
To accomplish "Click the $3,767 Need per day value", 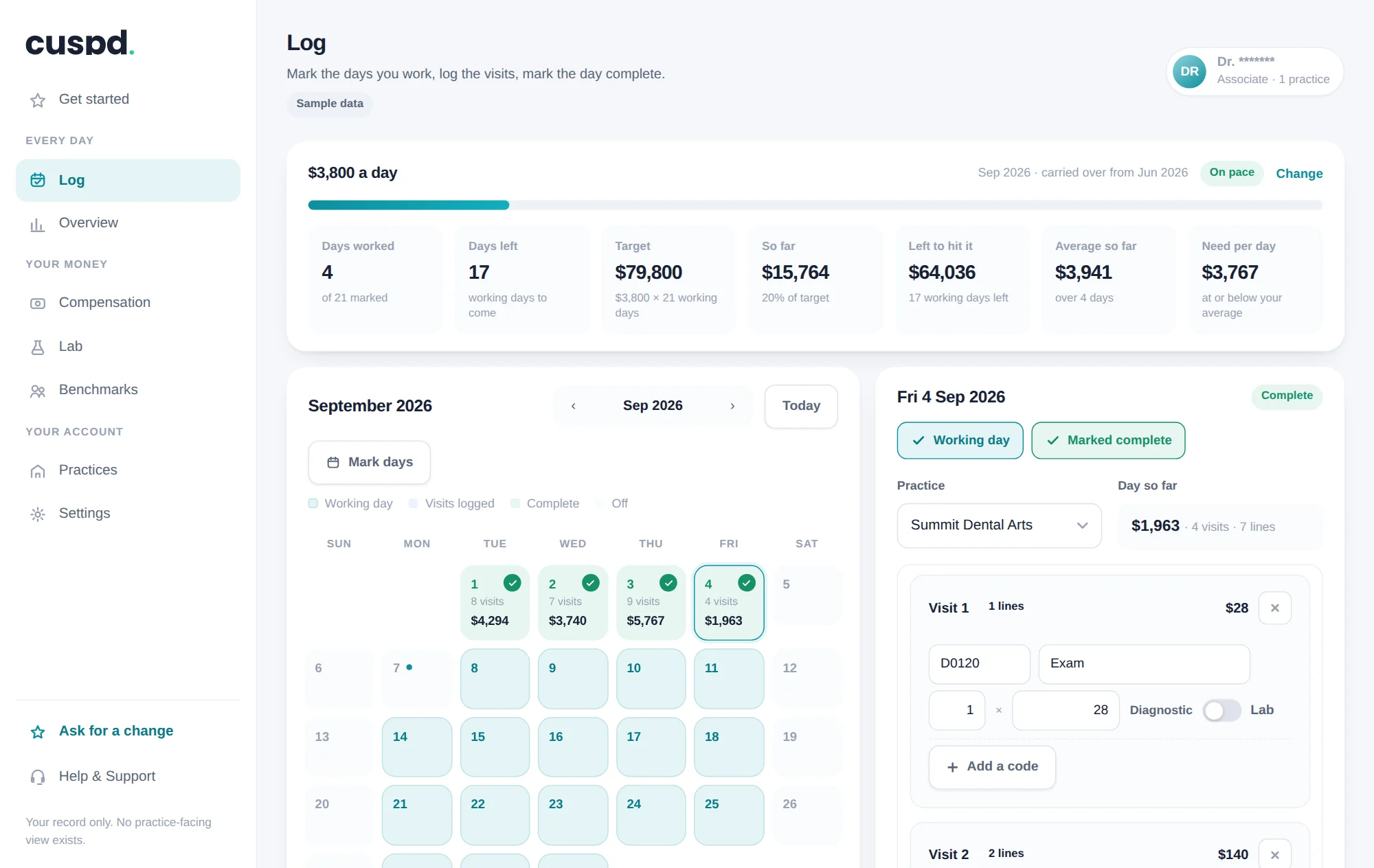I will coord(1230,273).
